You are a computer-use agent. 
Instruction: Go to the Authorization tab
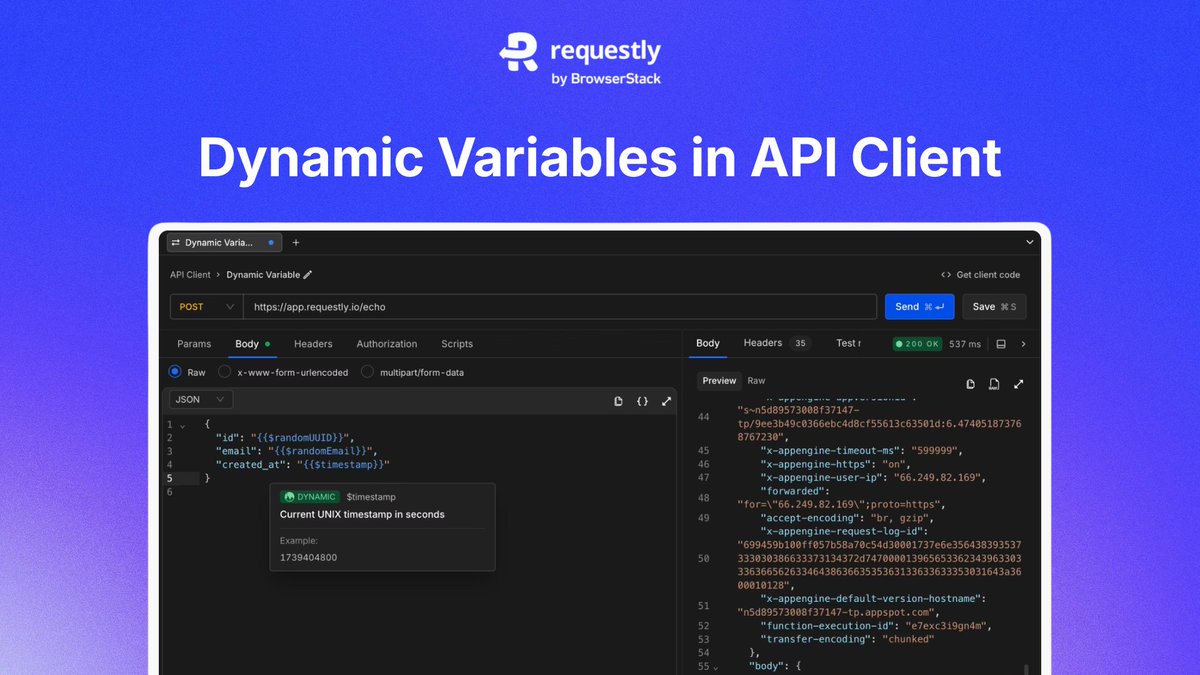(x=387, y=344)
